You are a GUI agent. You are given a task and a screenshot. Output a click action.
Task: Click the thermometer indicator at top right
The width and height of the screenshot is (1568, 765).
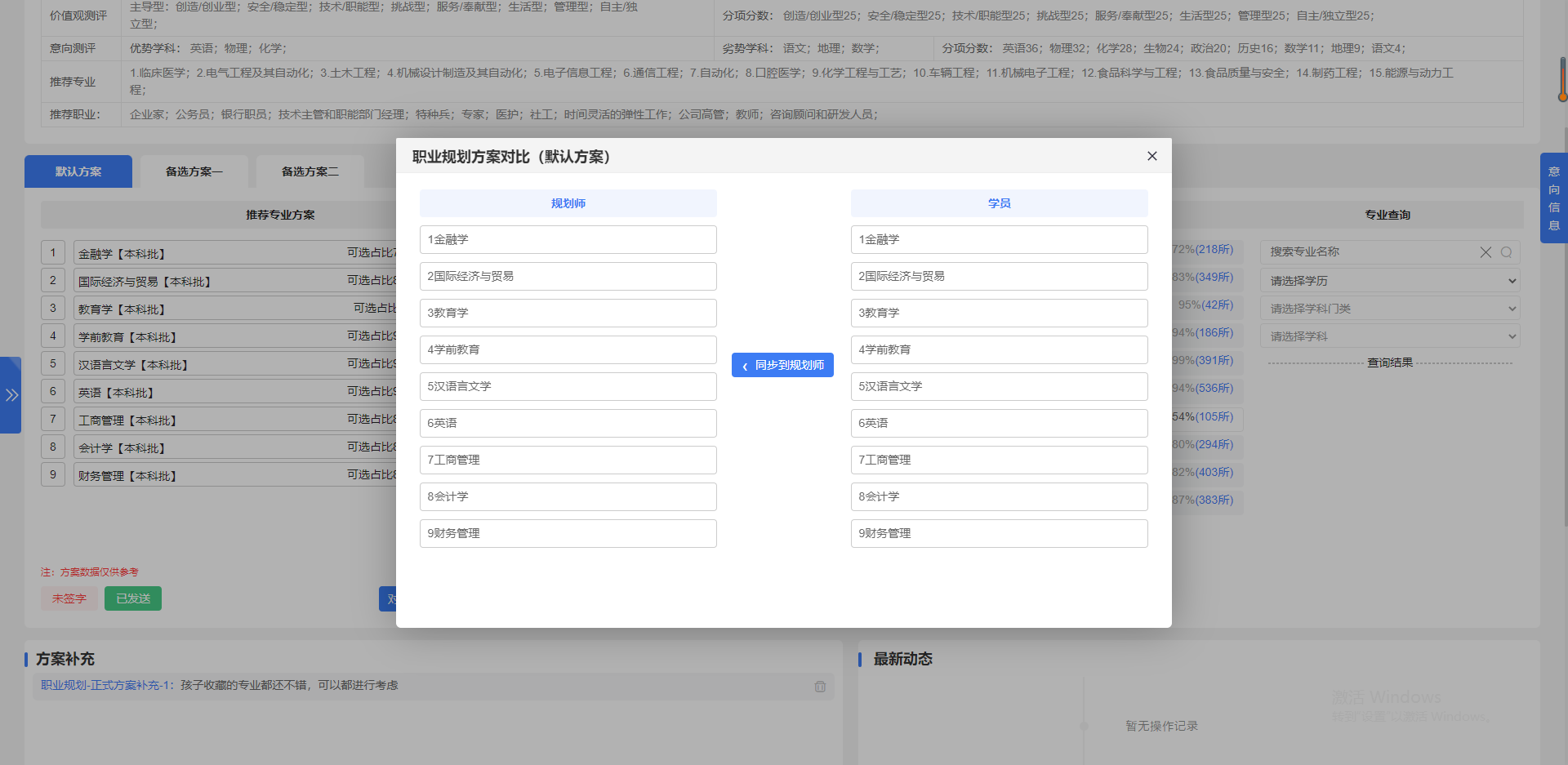click(1562, 80)
